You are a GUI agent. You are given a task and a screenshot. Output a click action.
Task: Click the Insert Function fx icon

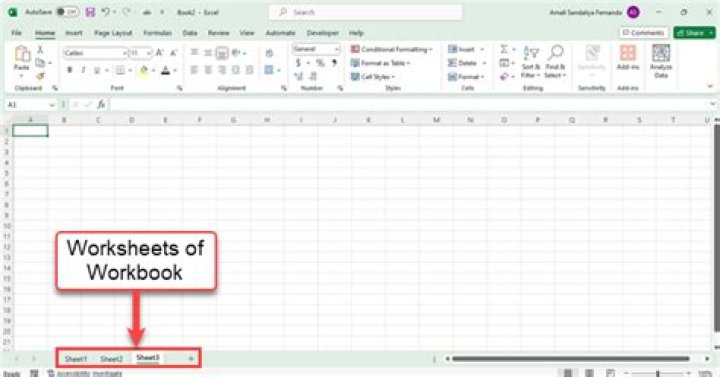click(101, 105)
